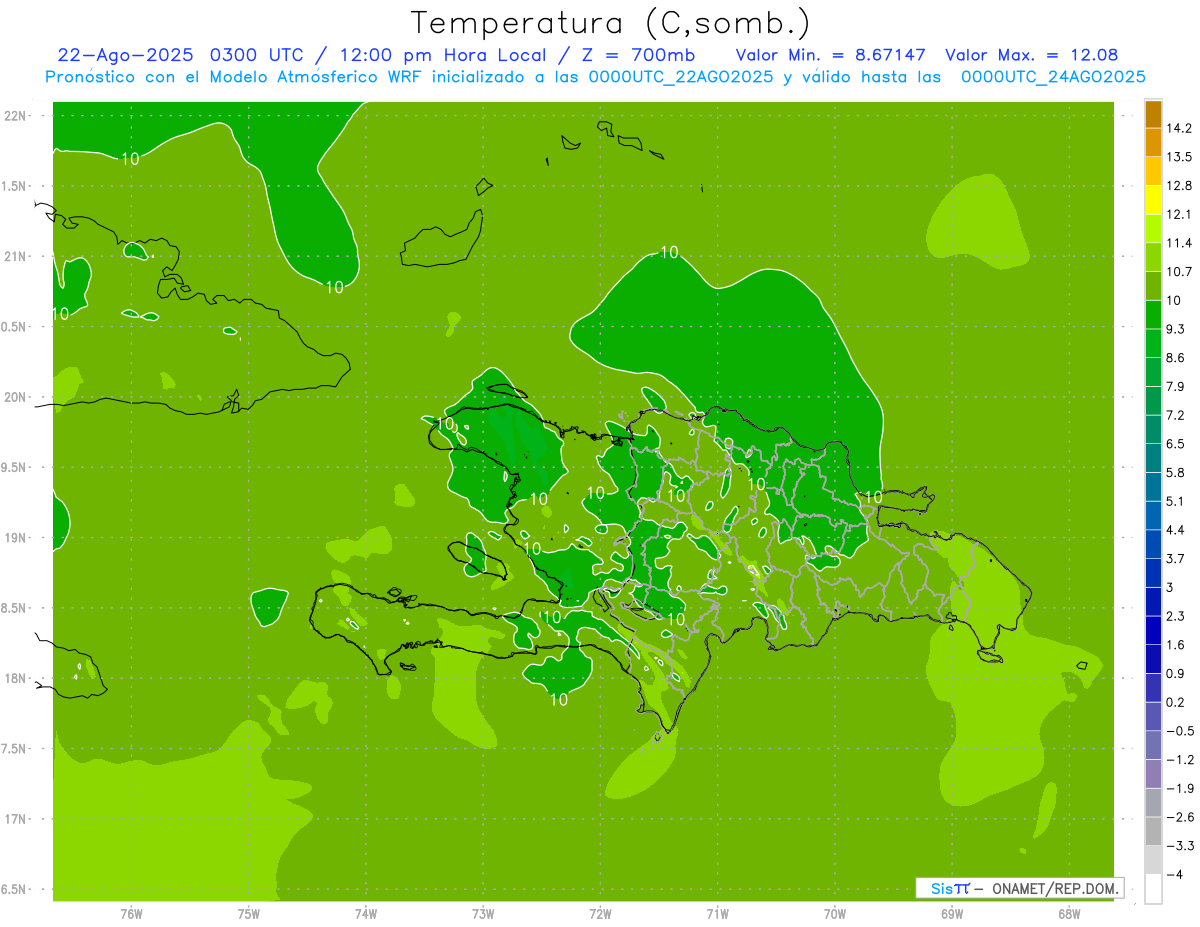Click the legend value '0.9'
Viewport: 1200px width, 927px height.
[1176, 673]
